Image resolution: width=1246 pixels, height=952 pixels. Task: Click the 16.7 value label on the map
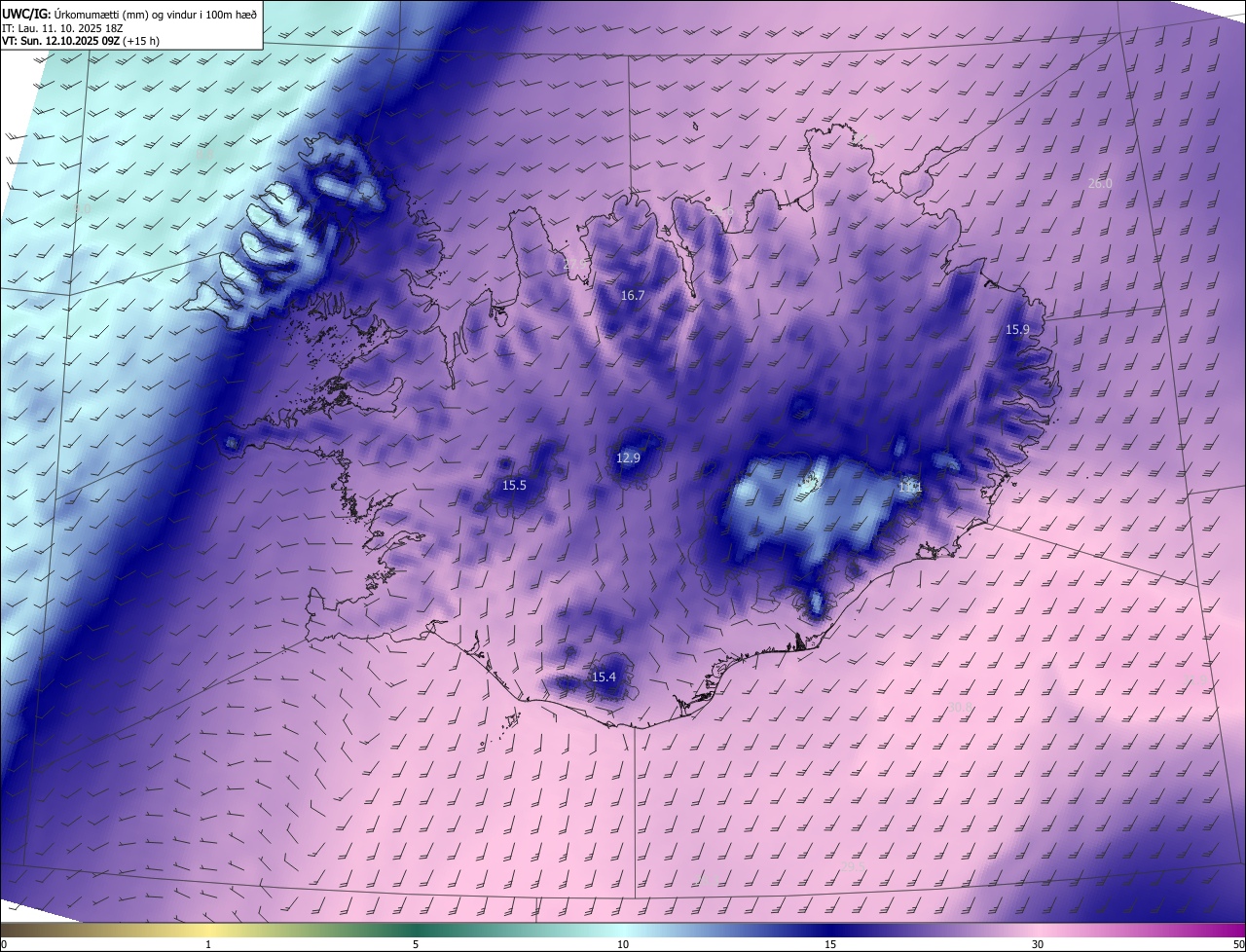pyautogui.click(x=633, y=295)
